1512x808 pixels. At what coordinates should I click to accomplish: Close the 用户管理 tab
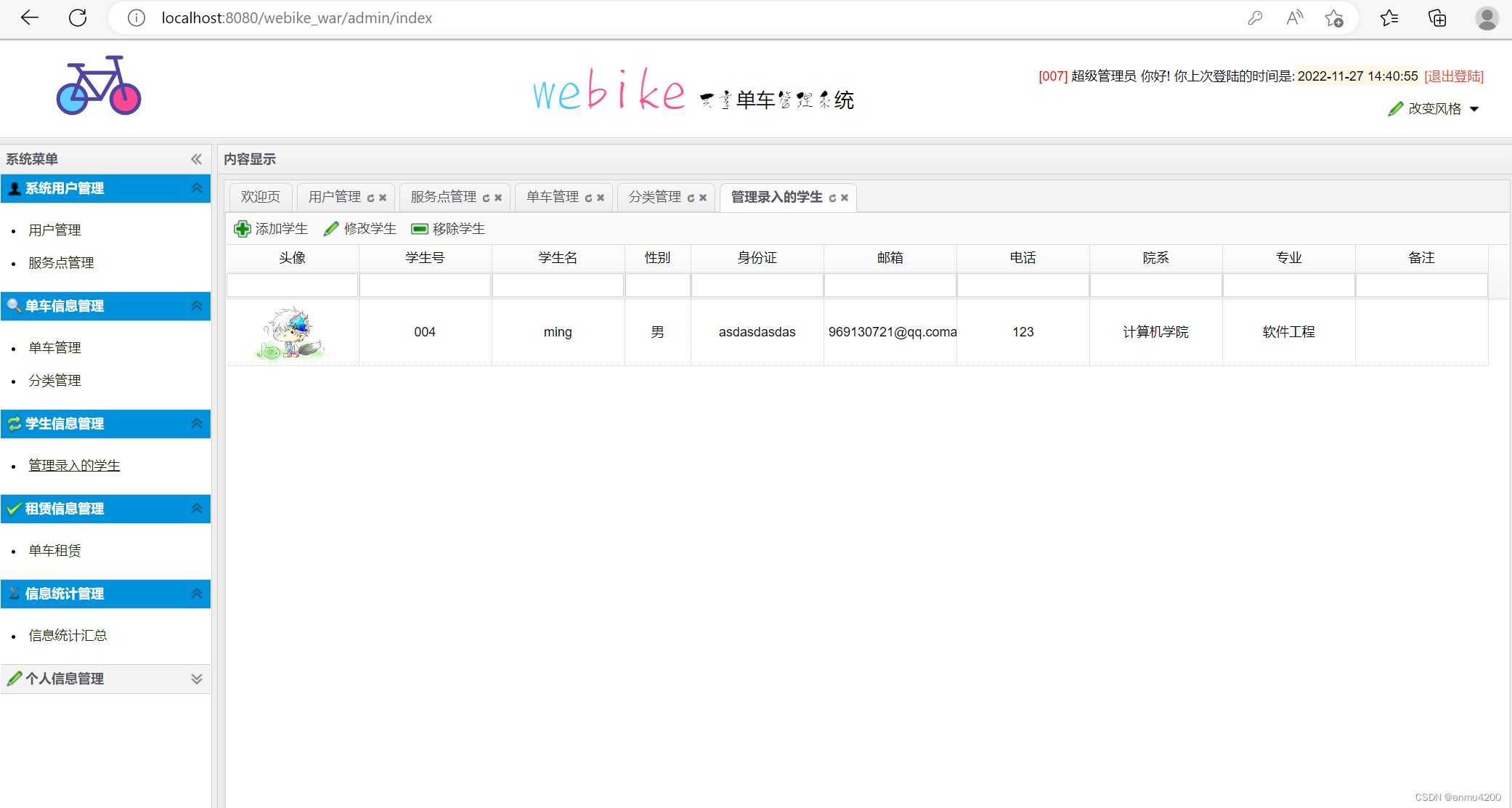(x=383, y=198)
